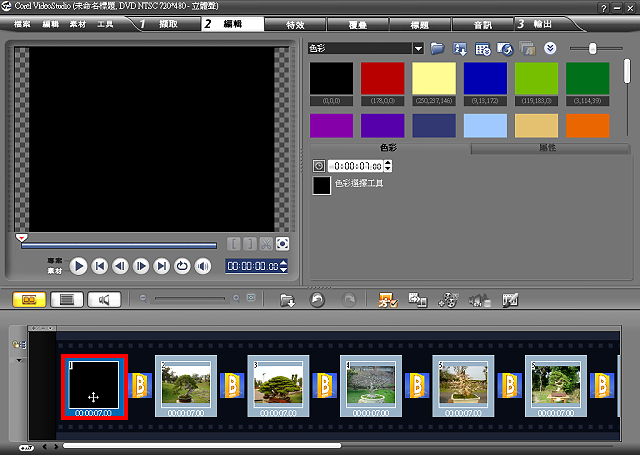Select the dark green (3,114,39) swatch
The width and height of the screenshot is (640, 455).
(x=587, y=78)
